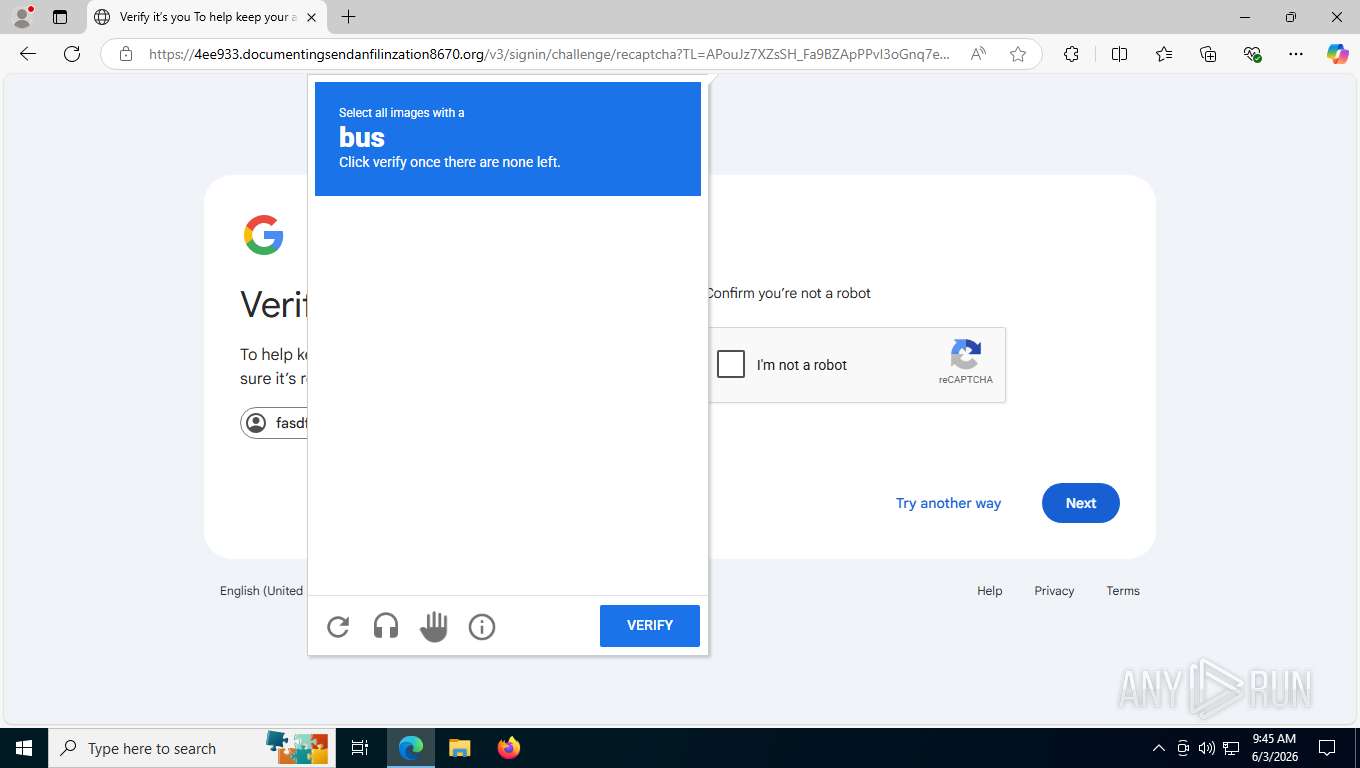Click the Meet Now tray icon
Screen dimensions: 1360x768
(x=1183, y=748)
